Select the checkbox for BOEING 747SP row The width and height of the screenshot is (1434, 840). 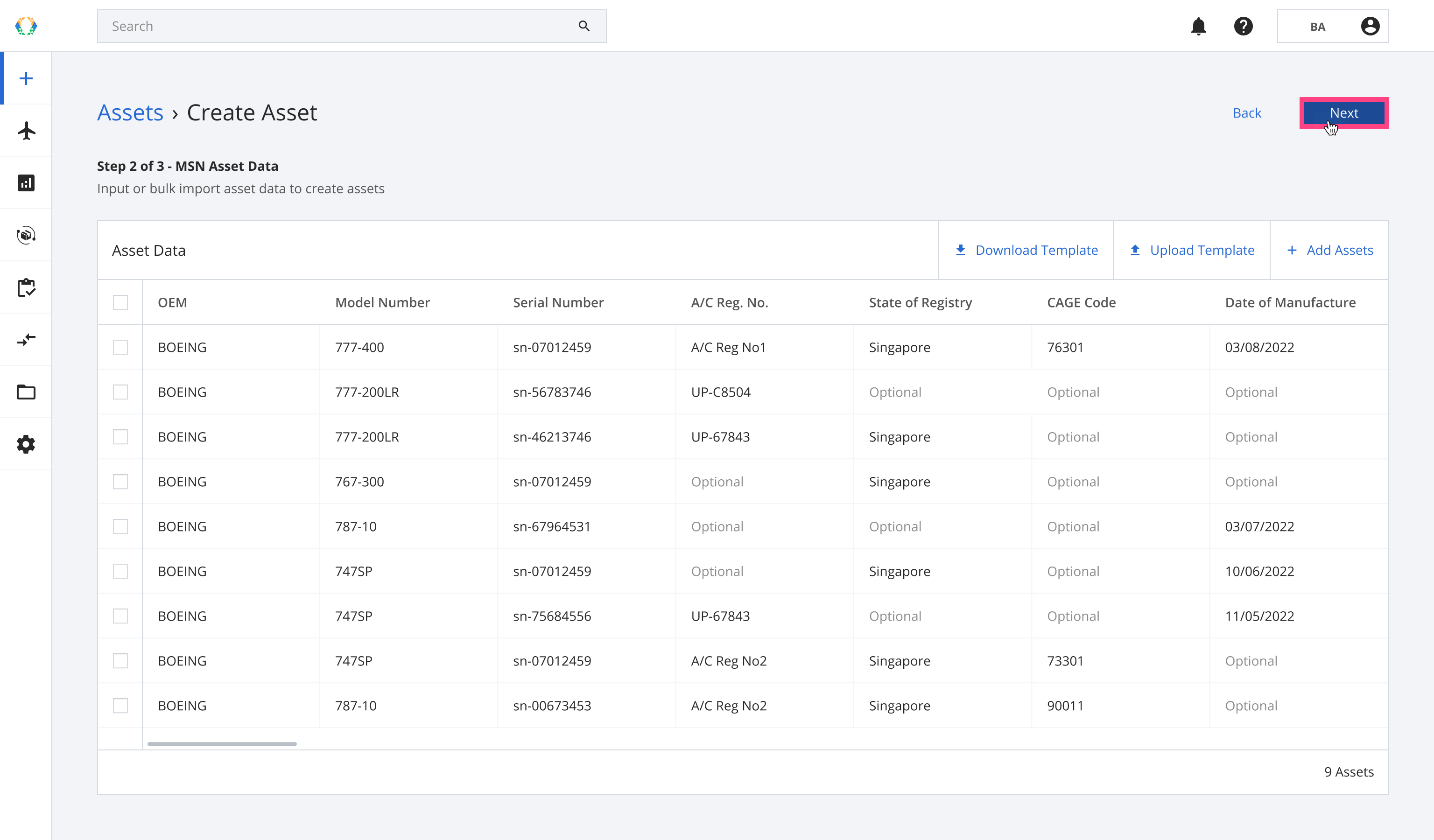(120, 571)
